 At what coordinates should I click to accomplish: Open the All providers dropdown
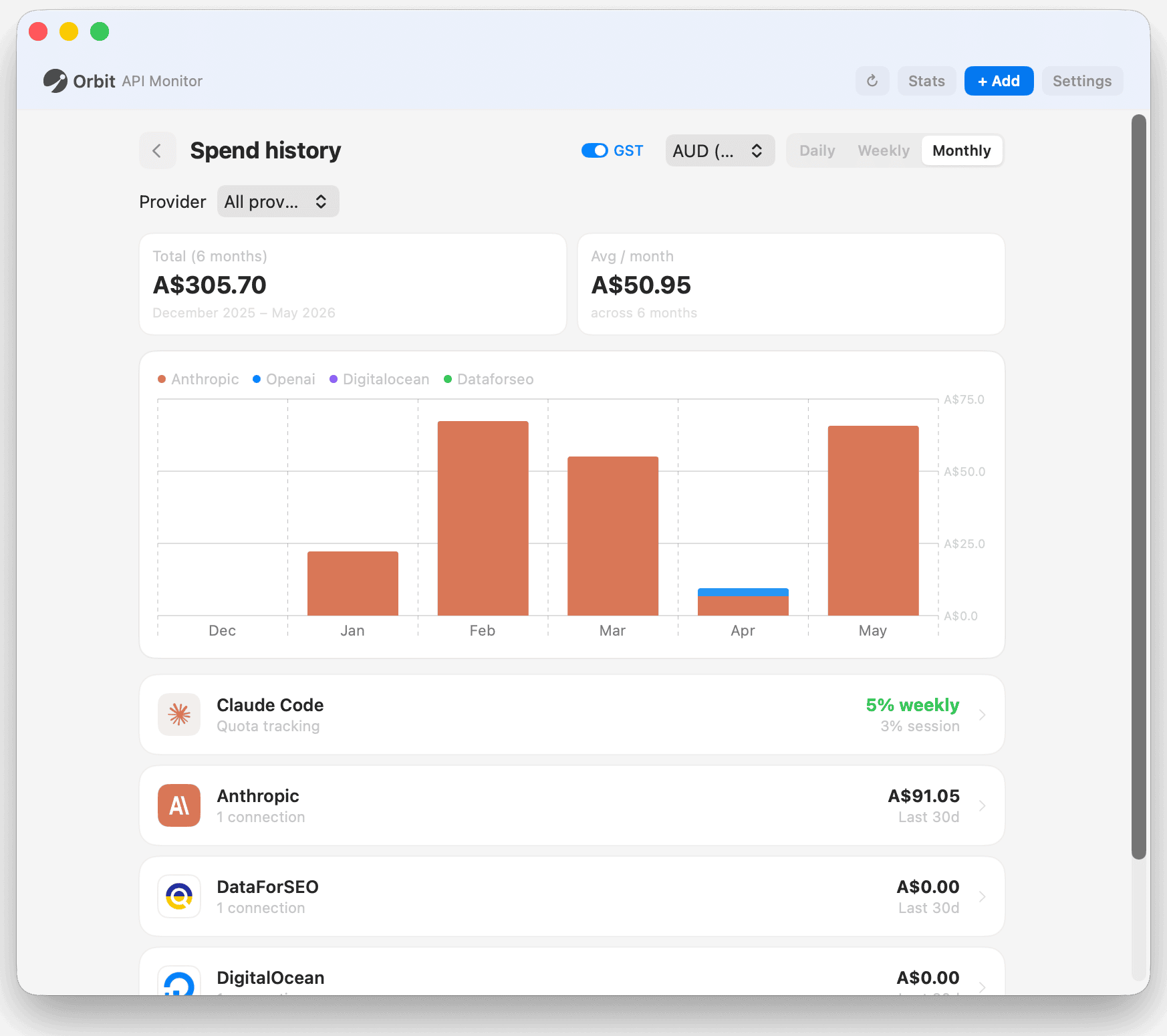point(278,201)
